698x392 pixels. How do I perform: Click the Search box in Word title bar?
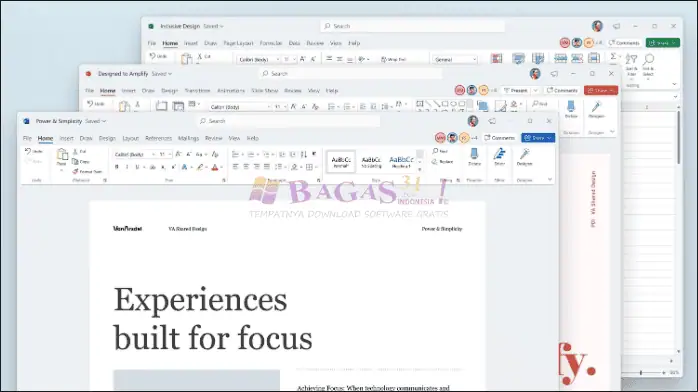[288, 121]
